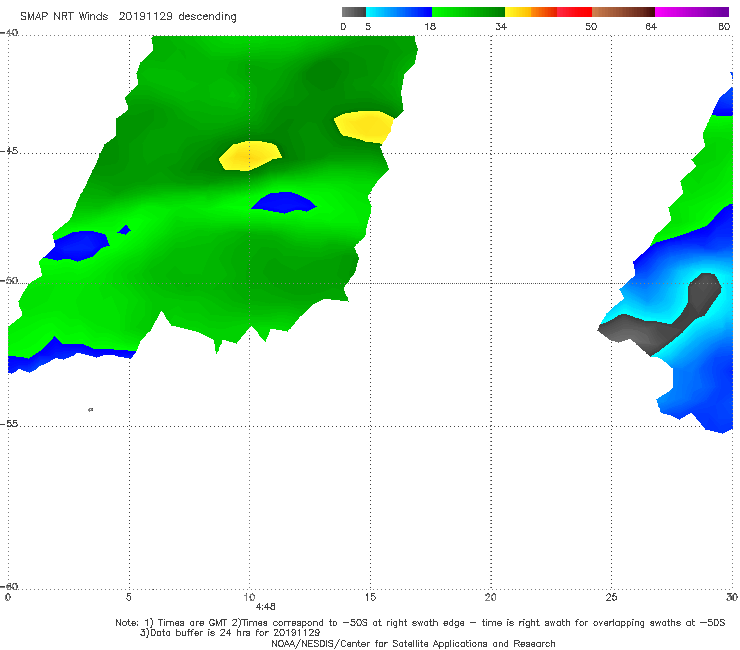
Task: Select the magenta-purple color bar segment
Action: tap(691, 12)
